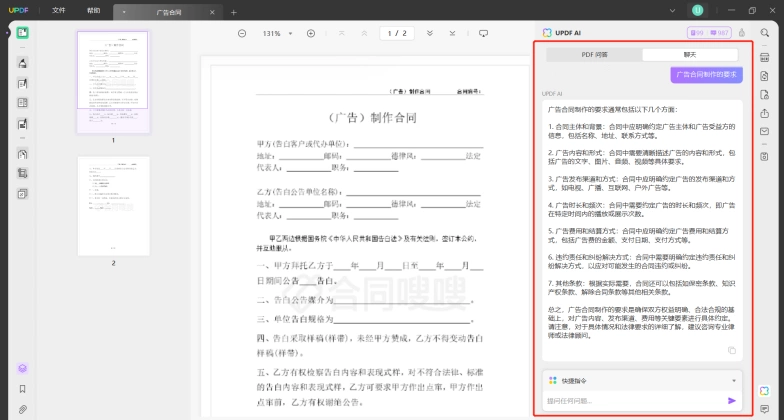
Task: Send the AI question arrow
Action: pyautogui.click(x=732, y=400)
